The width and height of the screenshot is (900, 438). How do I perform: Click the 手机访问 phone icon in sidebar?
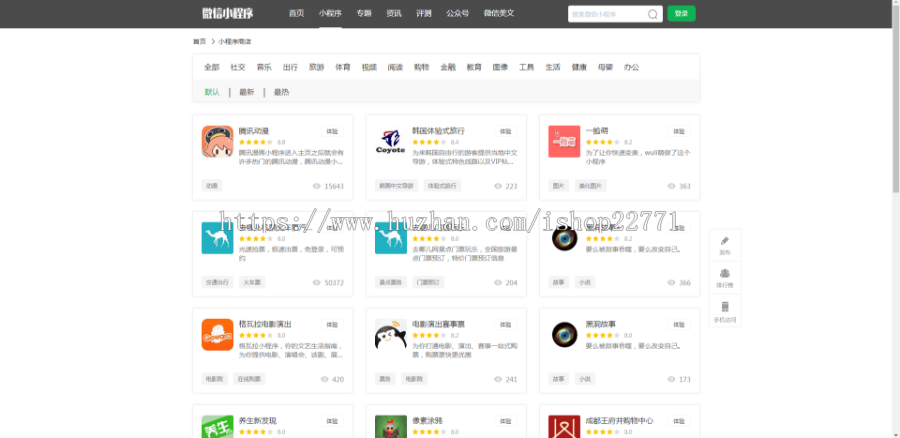(725, 307)
